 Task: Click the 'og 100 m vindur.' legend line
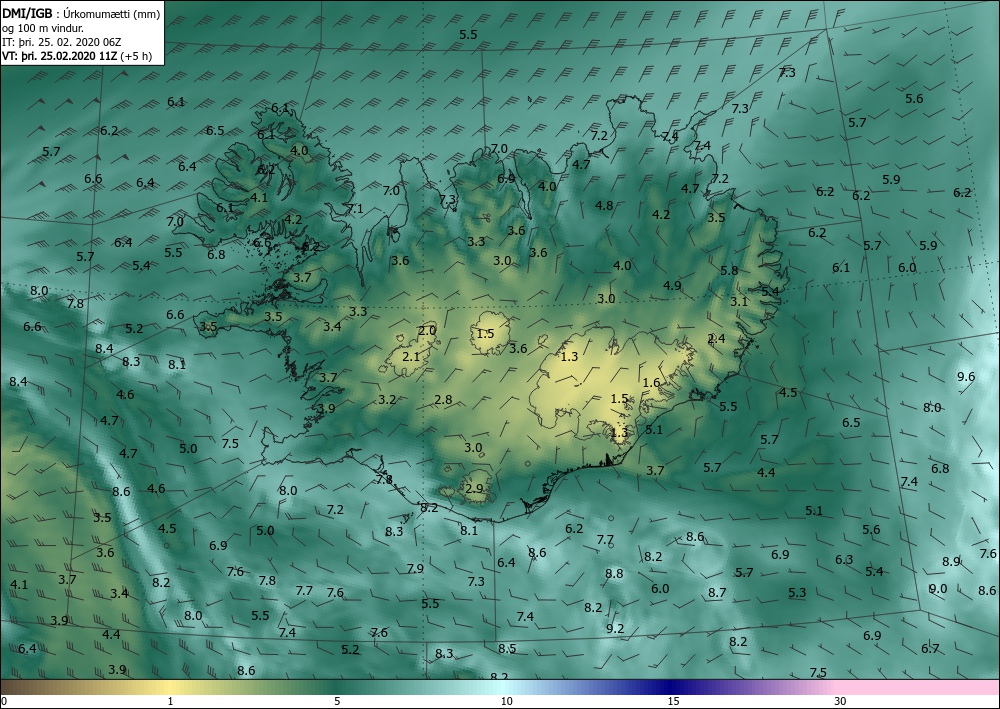43,28
